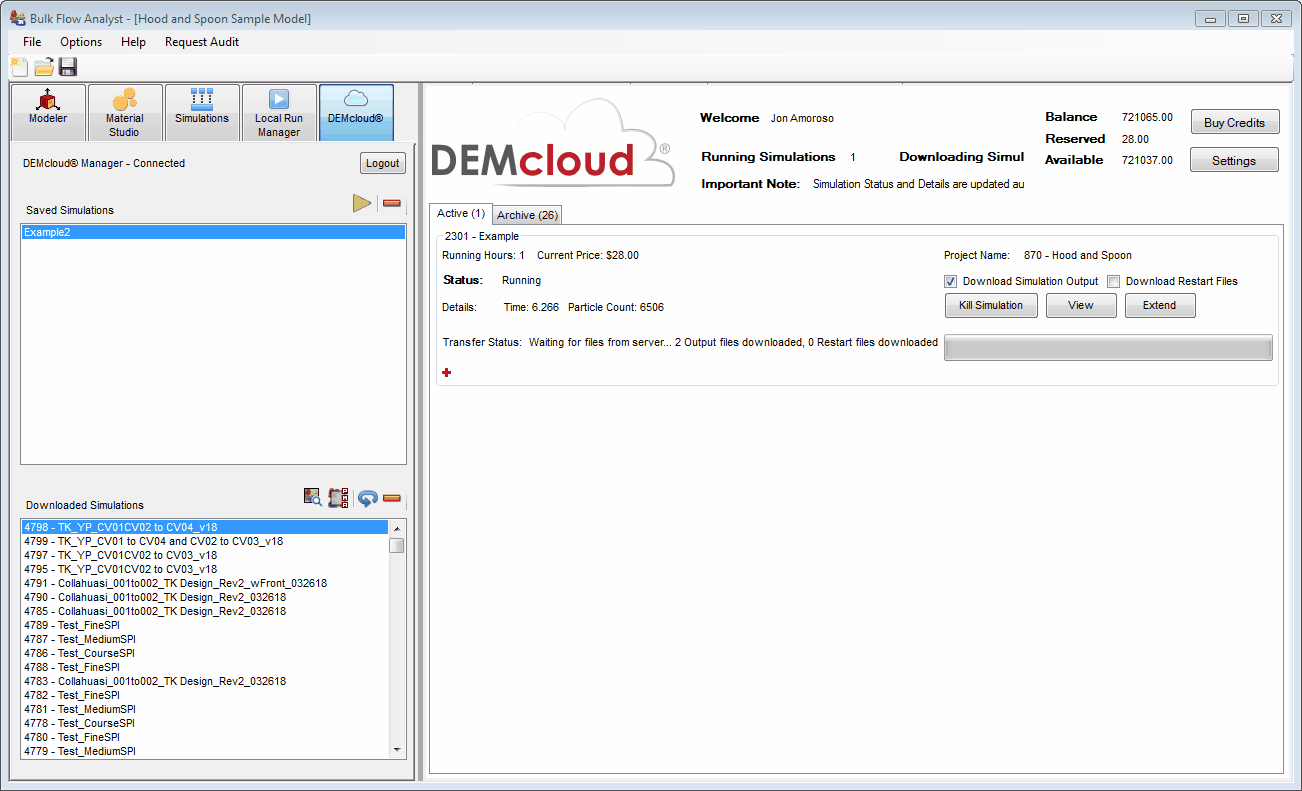Delete downloaded simulation with the red minus icon
The height and width of the screenshot is (791, 1302).
click(392, 498)
